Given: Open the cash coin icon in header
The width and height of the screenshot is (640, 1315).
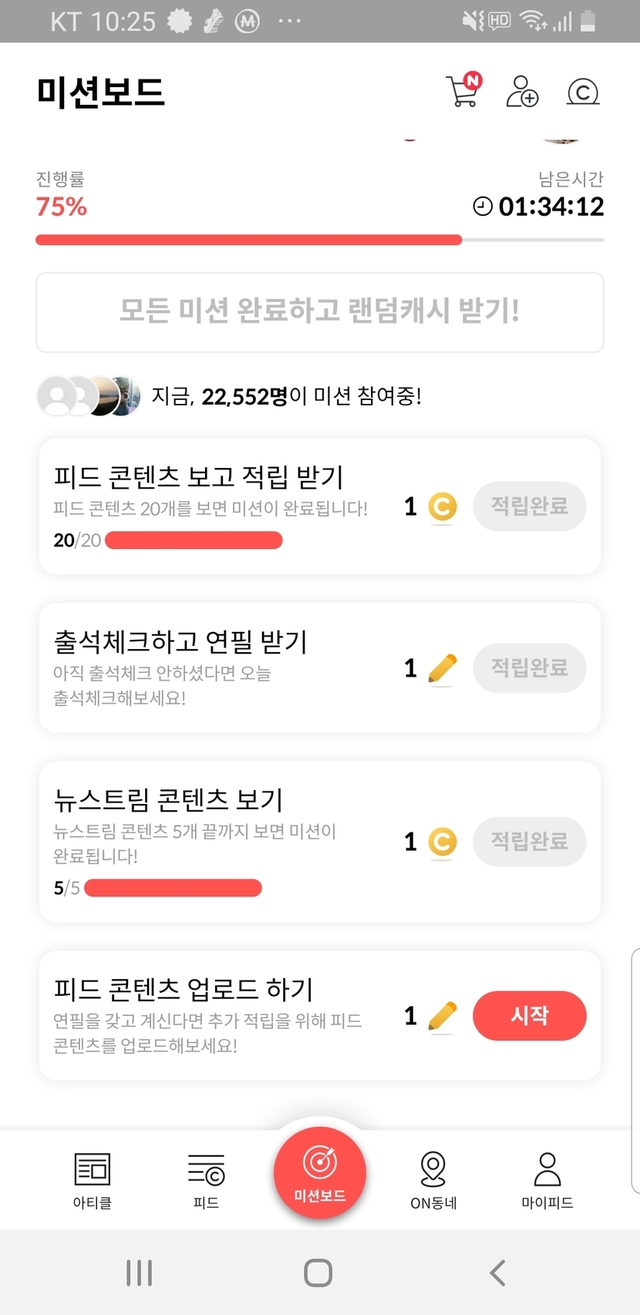Looking at the screenshot, I should (x=582, y=92).
